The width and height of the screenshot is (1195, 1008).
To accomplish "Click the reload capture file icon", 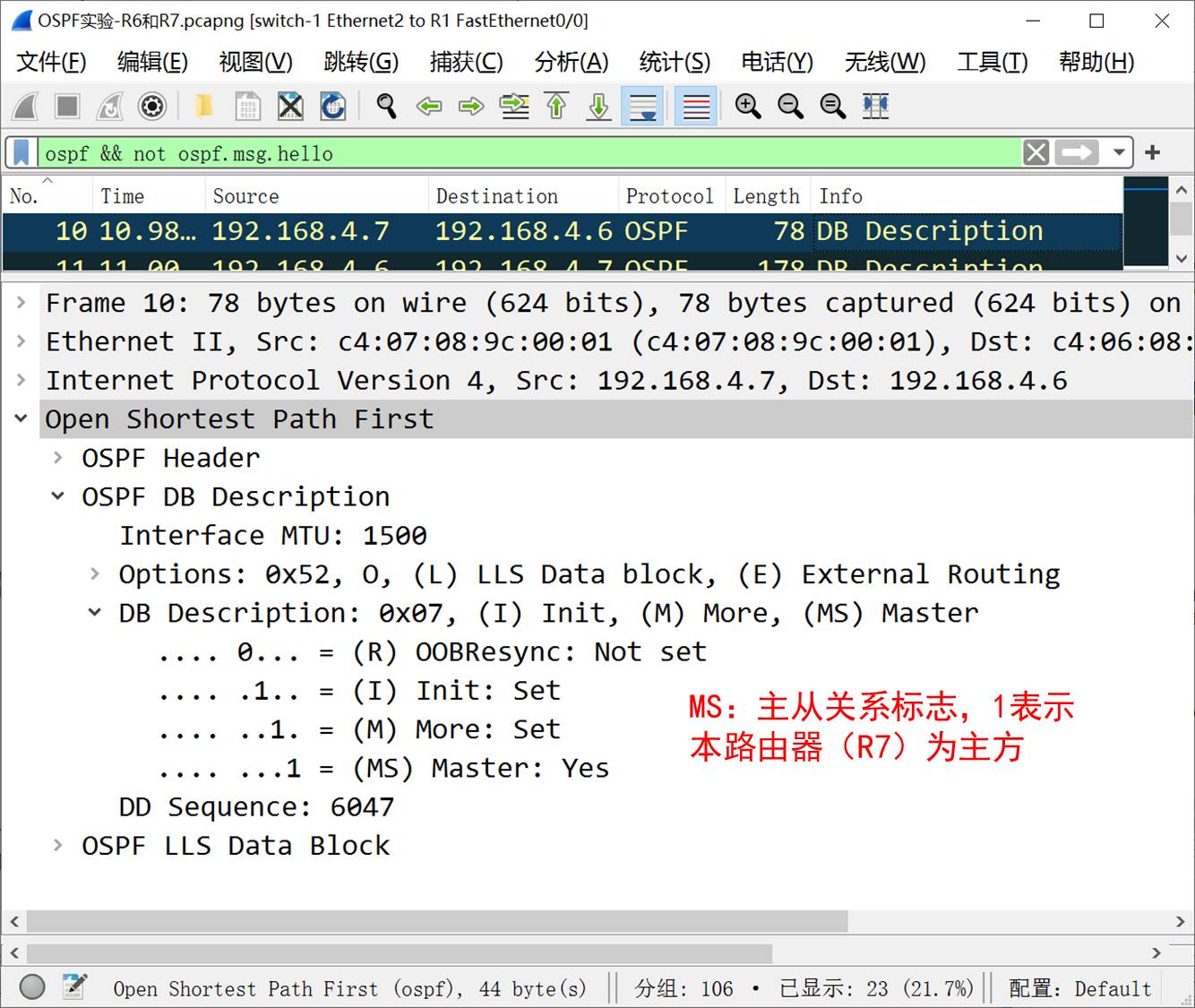I will click(x=332, y=107).
